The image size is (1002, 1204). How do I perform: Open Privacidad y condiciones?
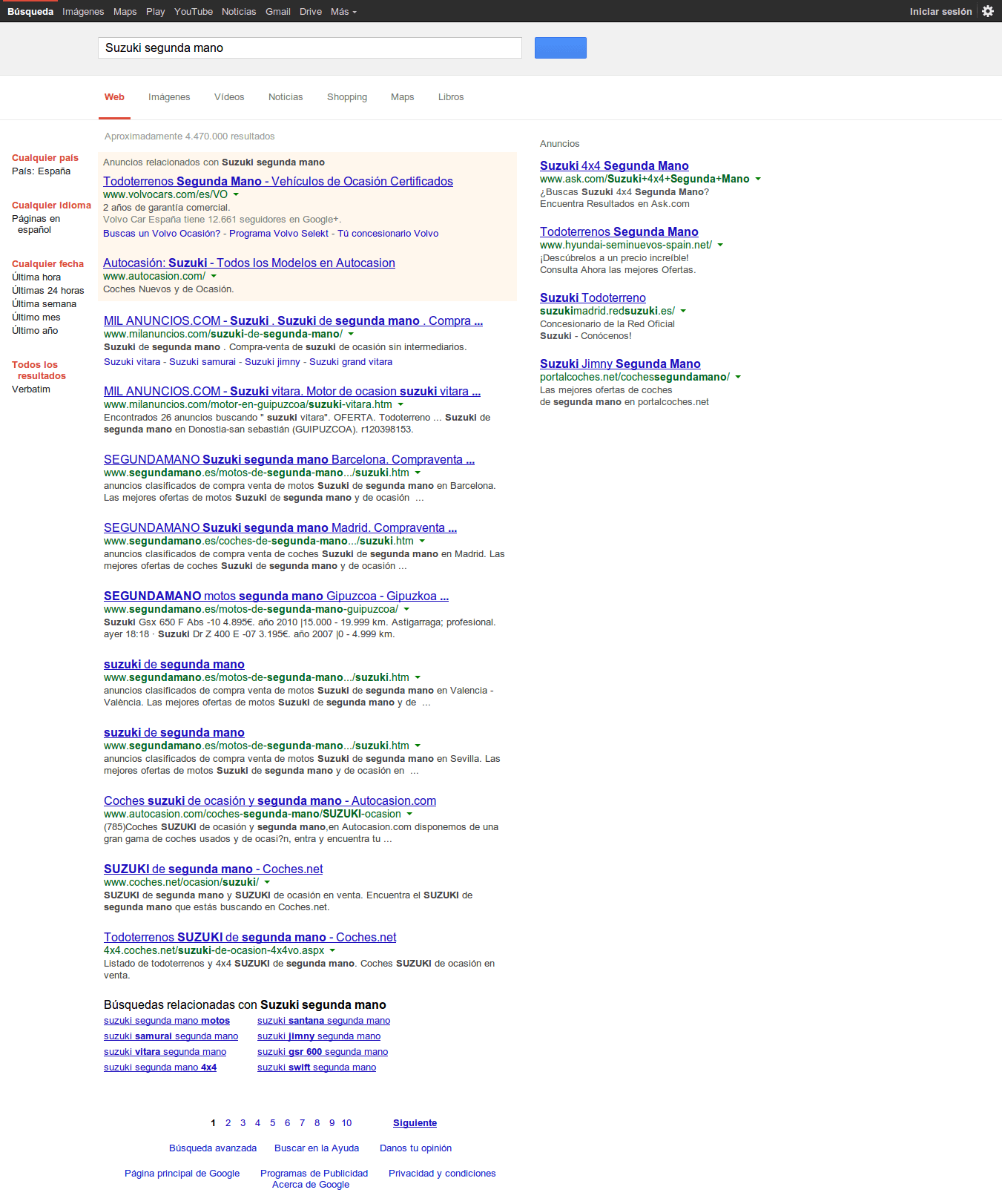(442, 1174)
